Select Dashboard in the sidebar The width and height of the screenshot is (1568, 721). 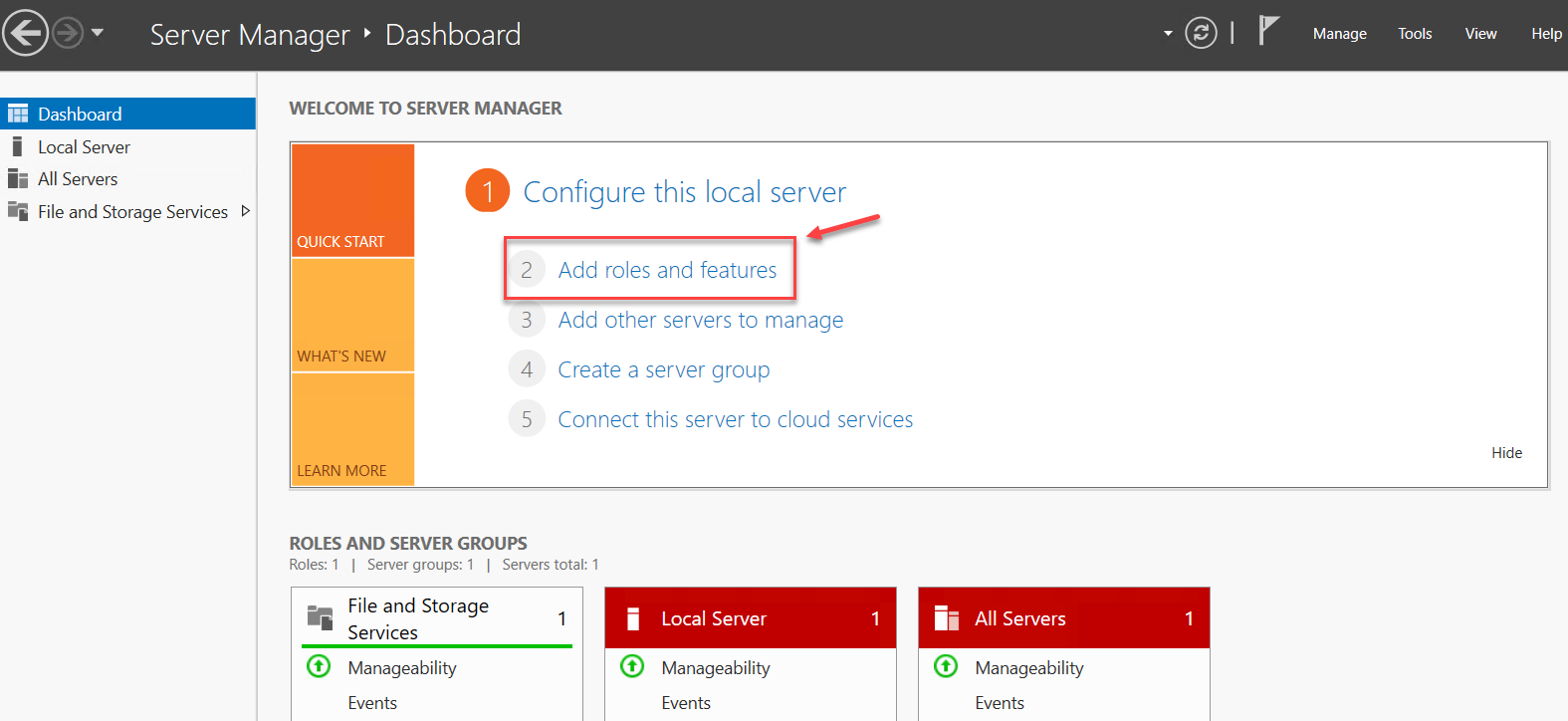click(x=127, y=114)
